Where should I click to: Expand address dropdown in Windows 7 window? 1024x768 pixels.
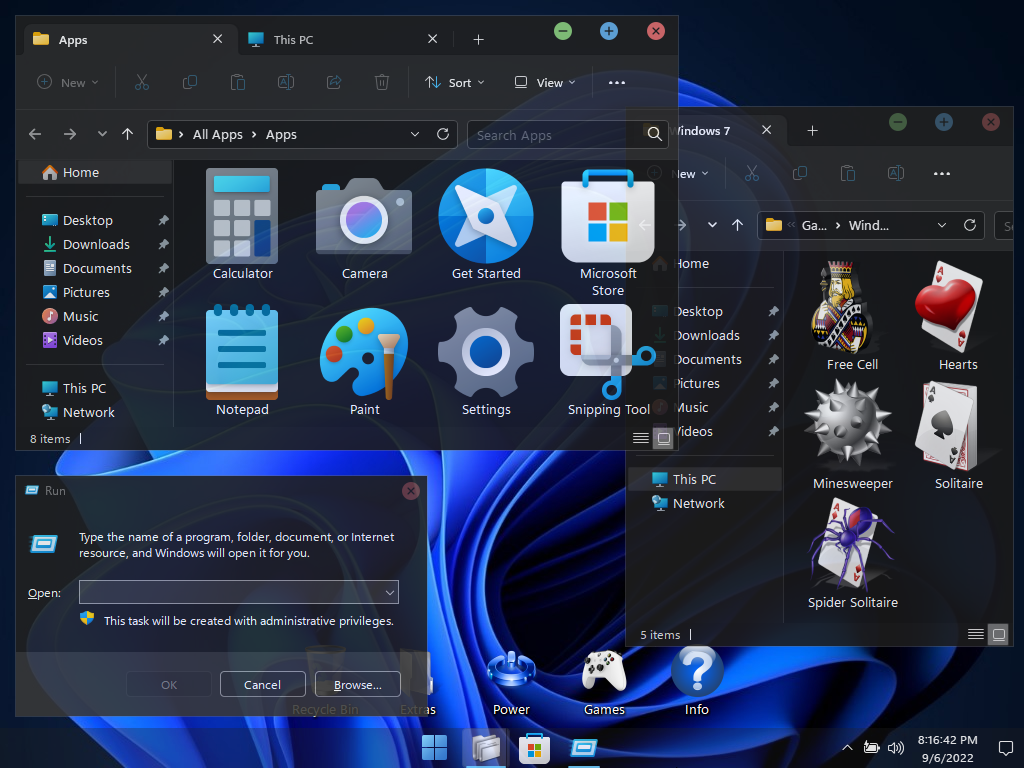[942, 225]
